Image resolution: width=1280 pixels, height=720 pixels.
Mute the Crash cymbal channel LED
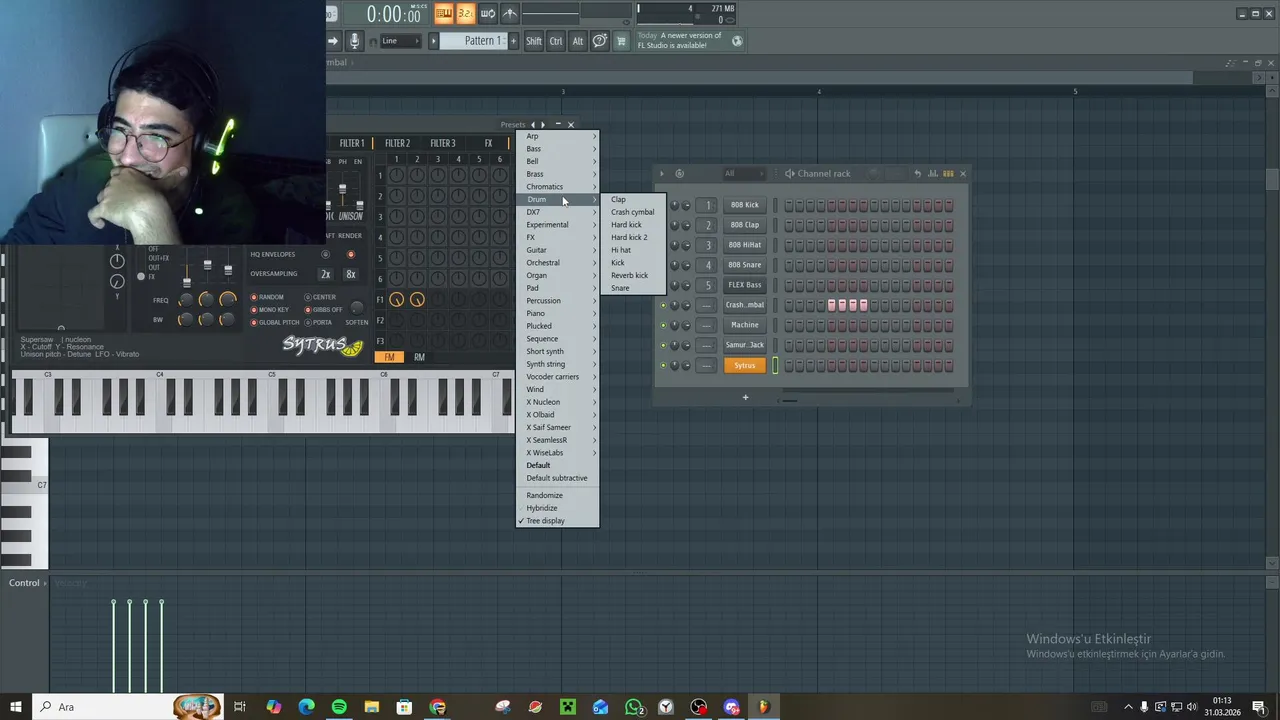(x=663, y=305)
